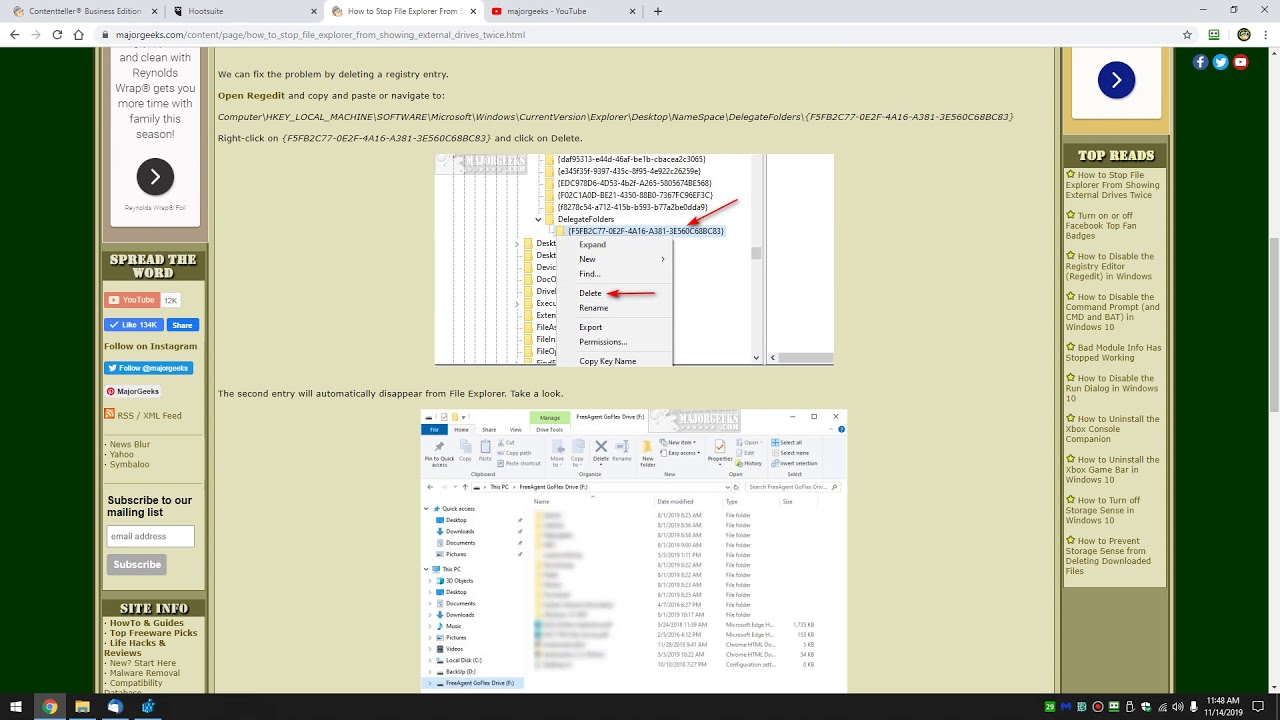This screenshot has width=1280, height=720.
Task: Open the News Blur link
Action: [130, 445]
